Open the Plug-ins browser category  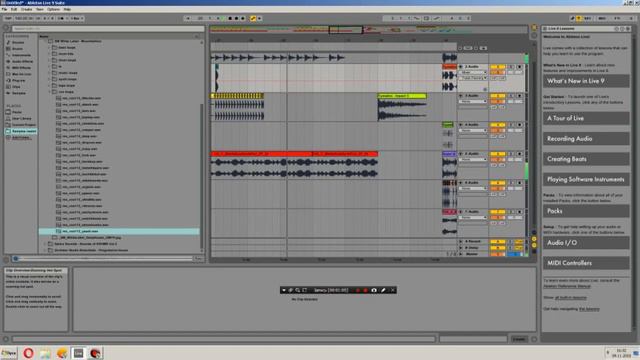pos(18,80)
